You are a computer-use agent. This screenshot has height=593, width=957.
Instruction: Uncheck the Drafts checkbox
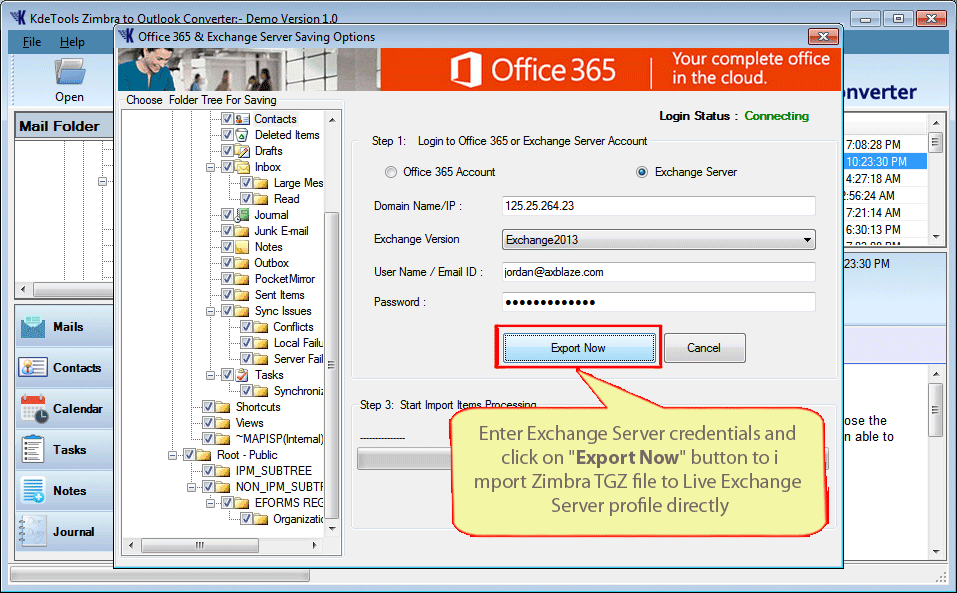coord(227,151)
